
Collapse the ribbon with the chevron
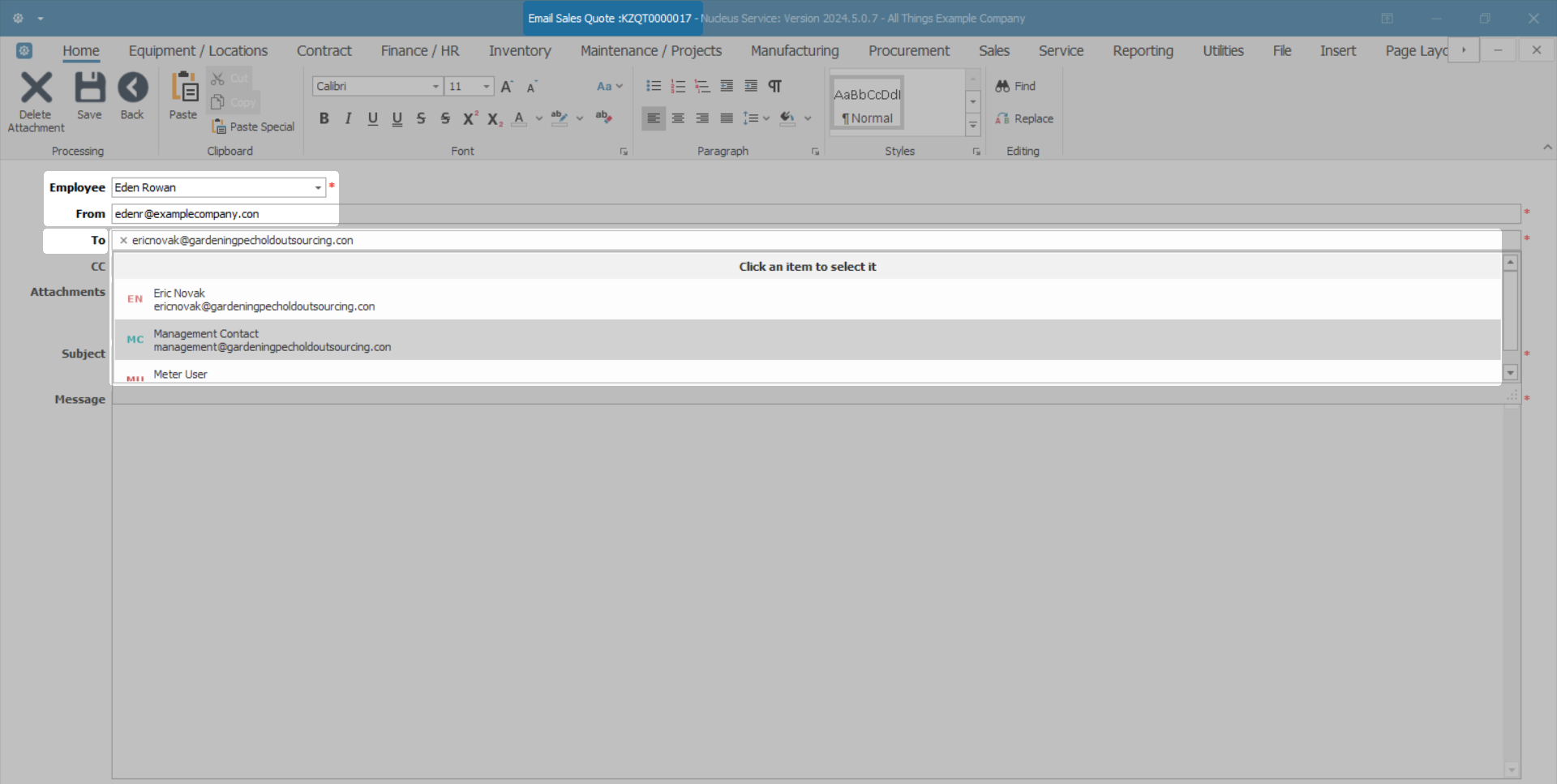pos(1547,148)
